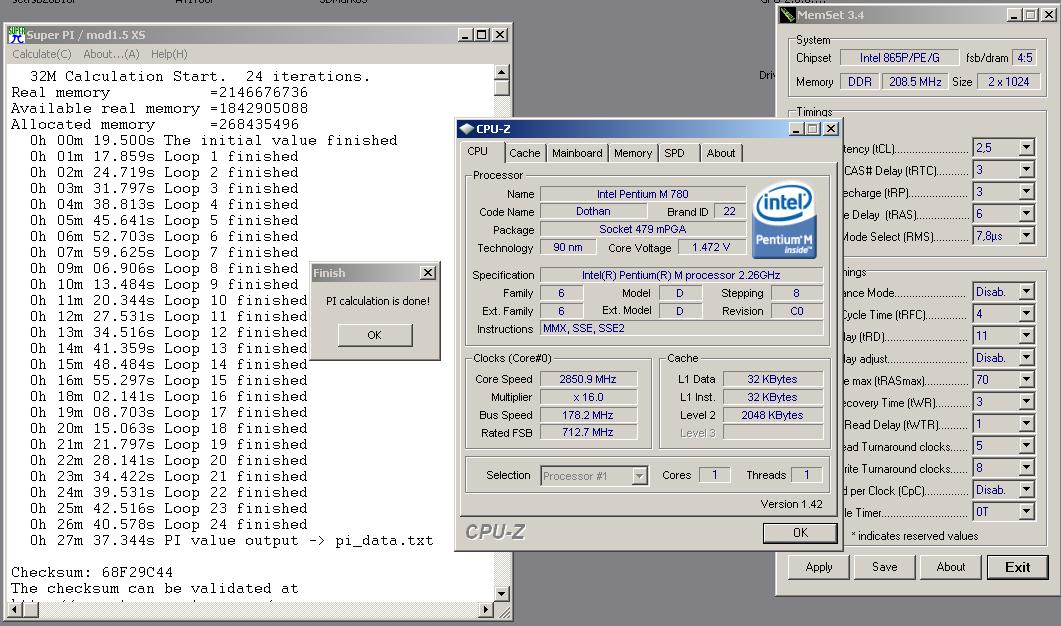Image resolution: width=1061 pixels, height=626 pixels.
Task: Click Apply in MemSet
Action: pos(819,567)
